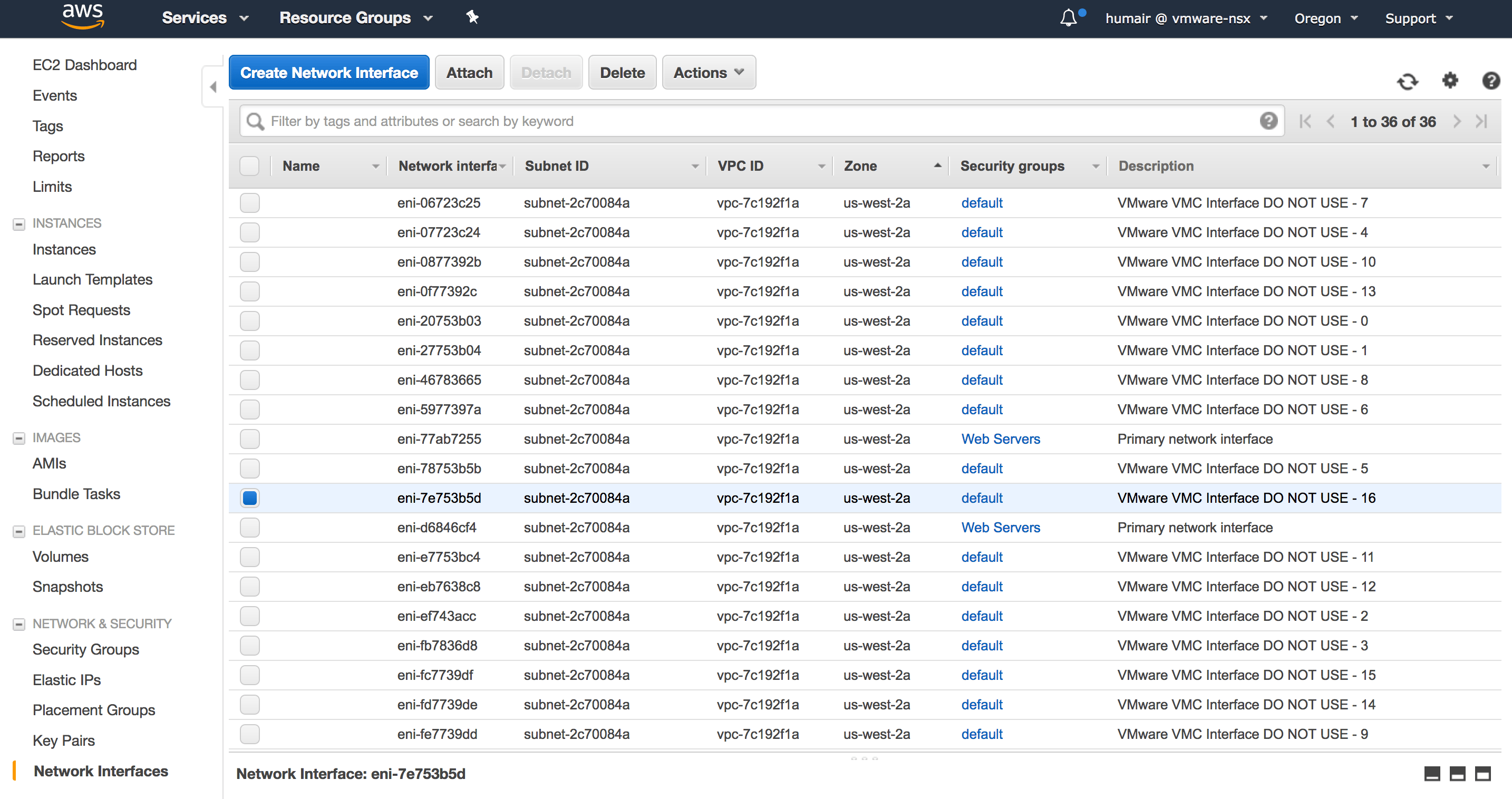The image size is (1512, 799).
Task: Open Elastic IPs in sidebar
Action: tap(67, 680)
